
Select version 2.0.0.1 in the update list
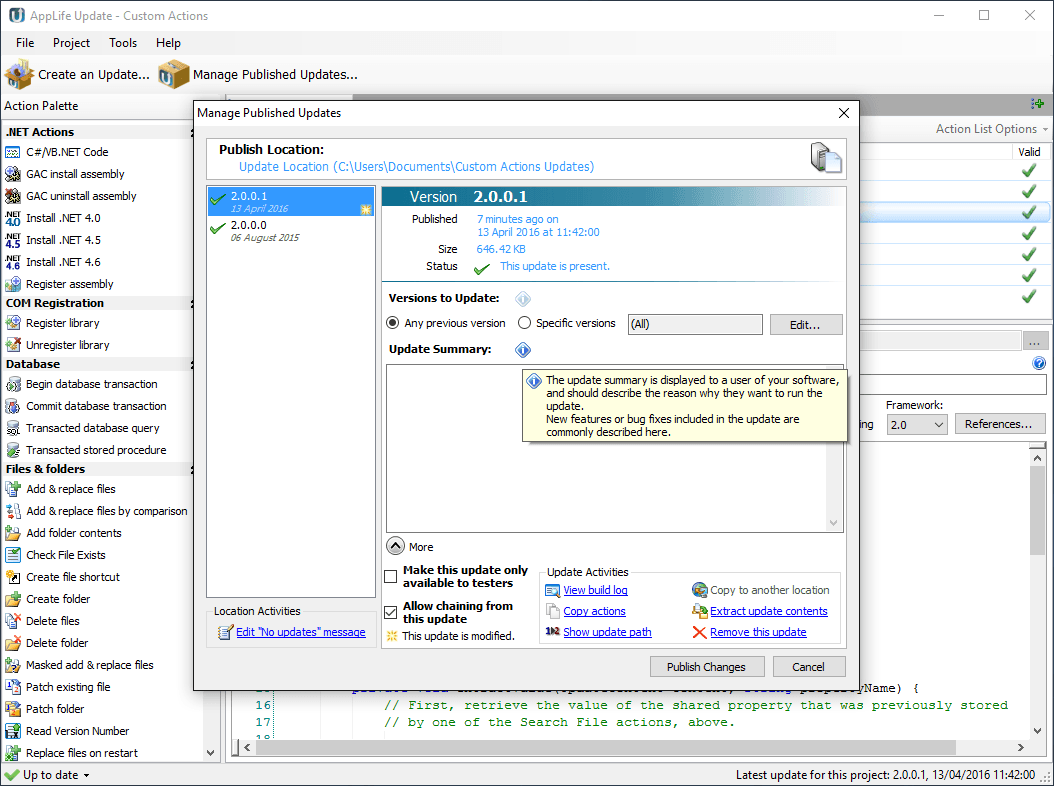point(290,202)
